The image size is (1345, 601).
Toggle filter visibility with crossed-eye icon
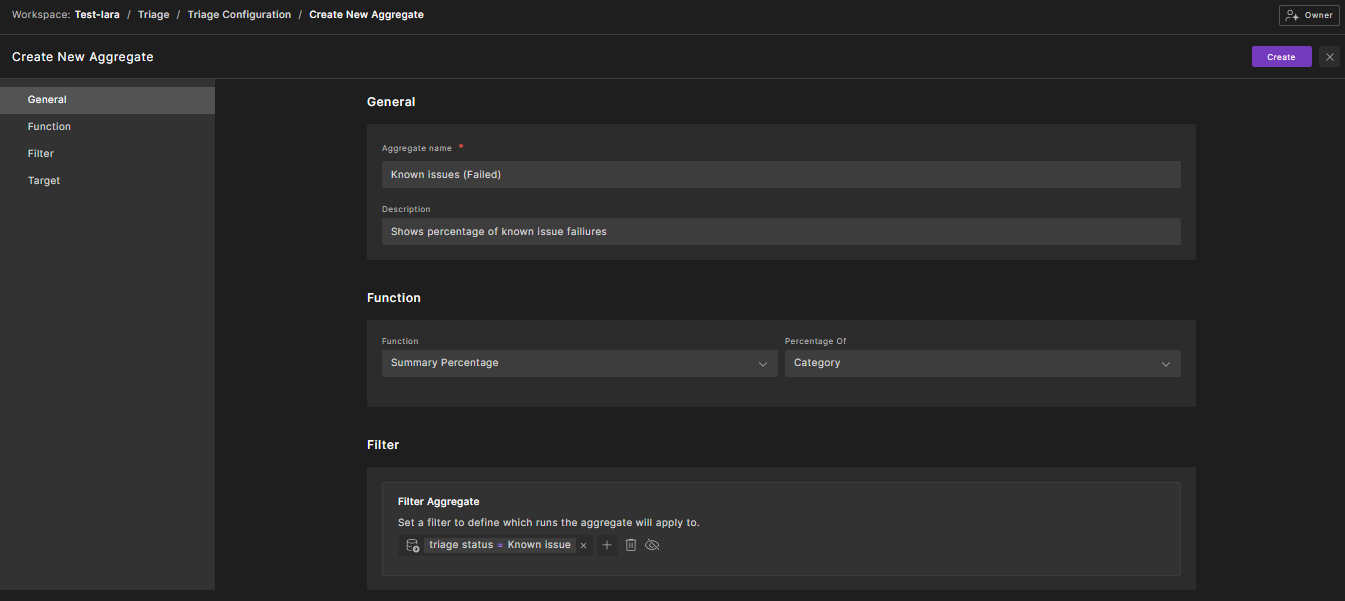coord(653,545)
